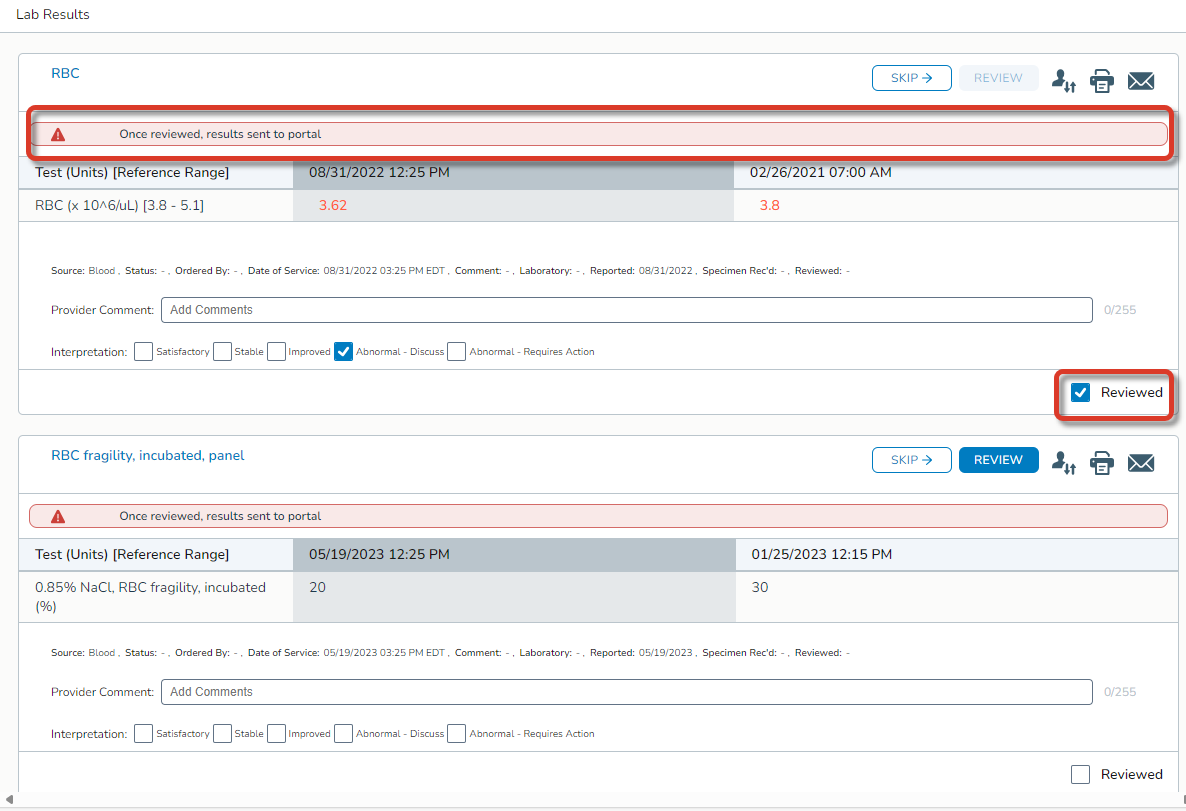Check Stable for RBC fragility panel

tap(222, 734)
